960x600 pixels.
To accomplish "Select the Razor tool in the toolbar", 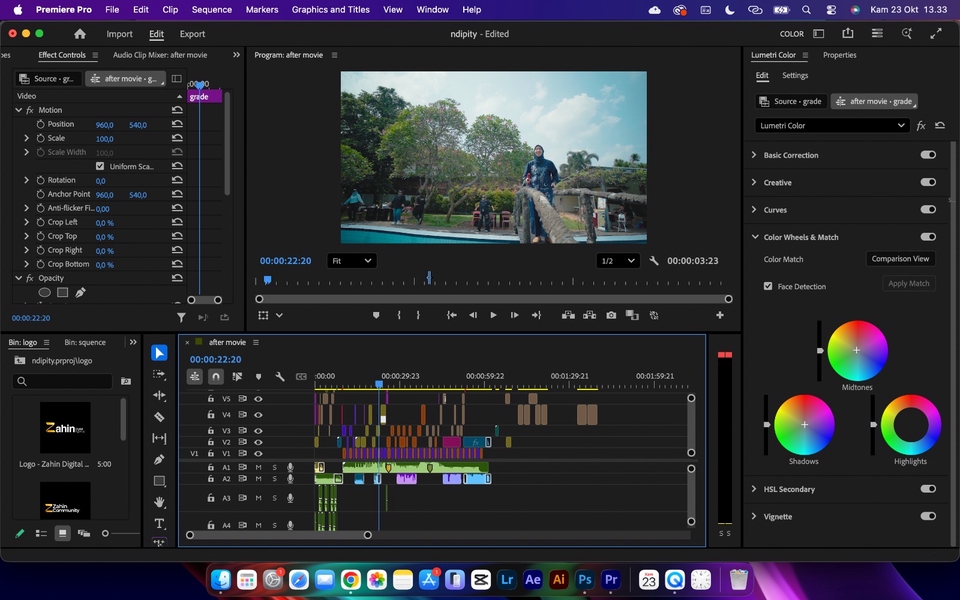I will (x=159, y=417).
